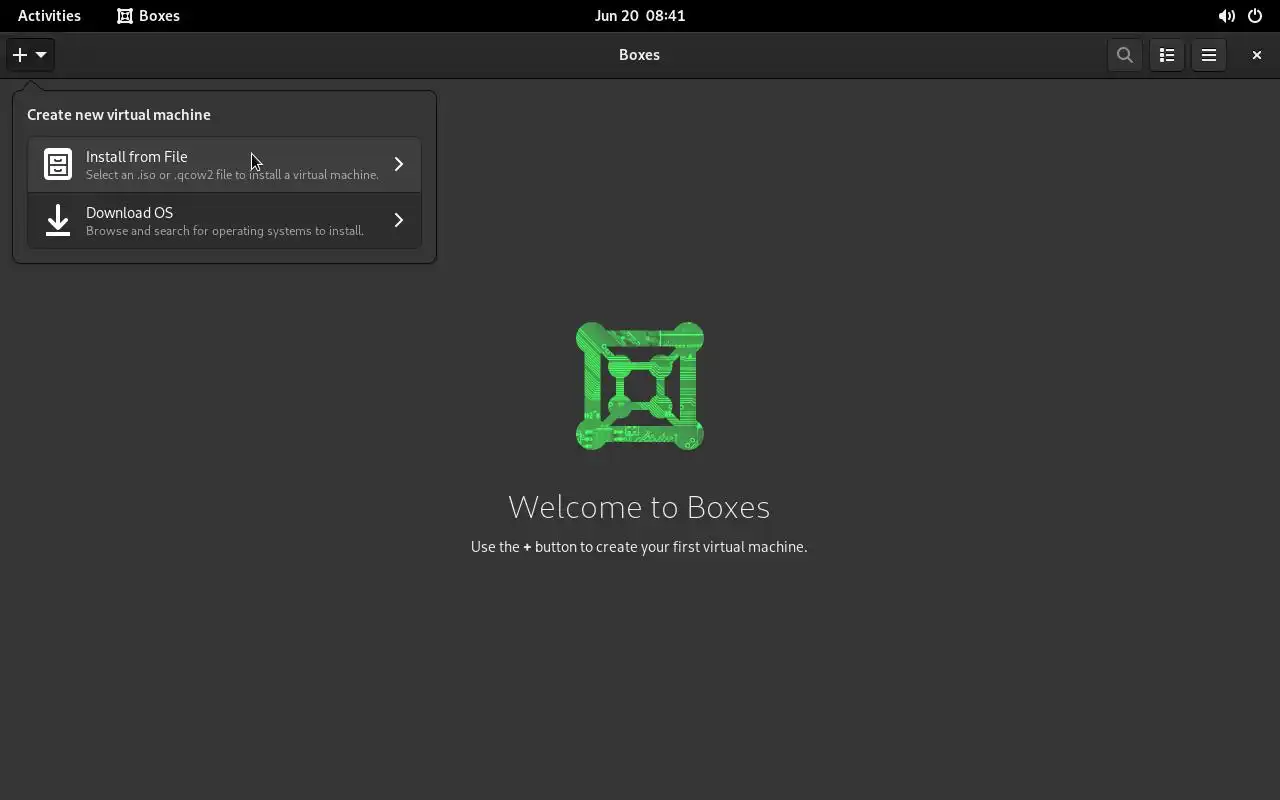Expand chevron on Install from File row
Screen dimensions: 1280x800
click(398, 164)
